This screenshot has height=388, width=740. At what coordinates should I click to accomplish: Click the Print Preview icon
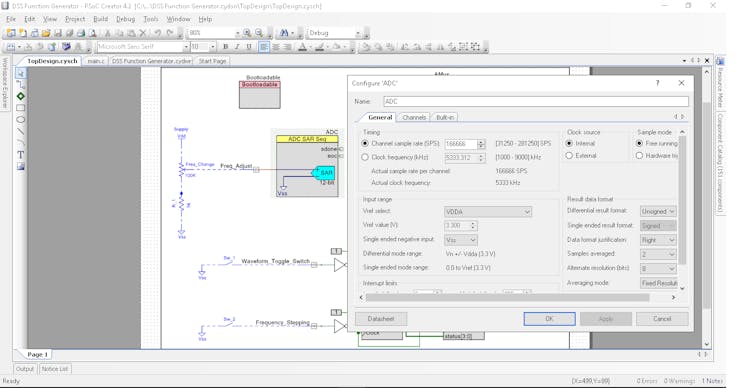click(x=92, y=33)
